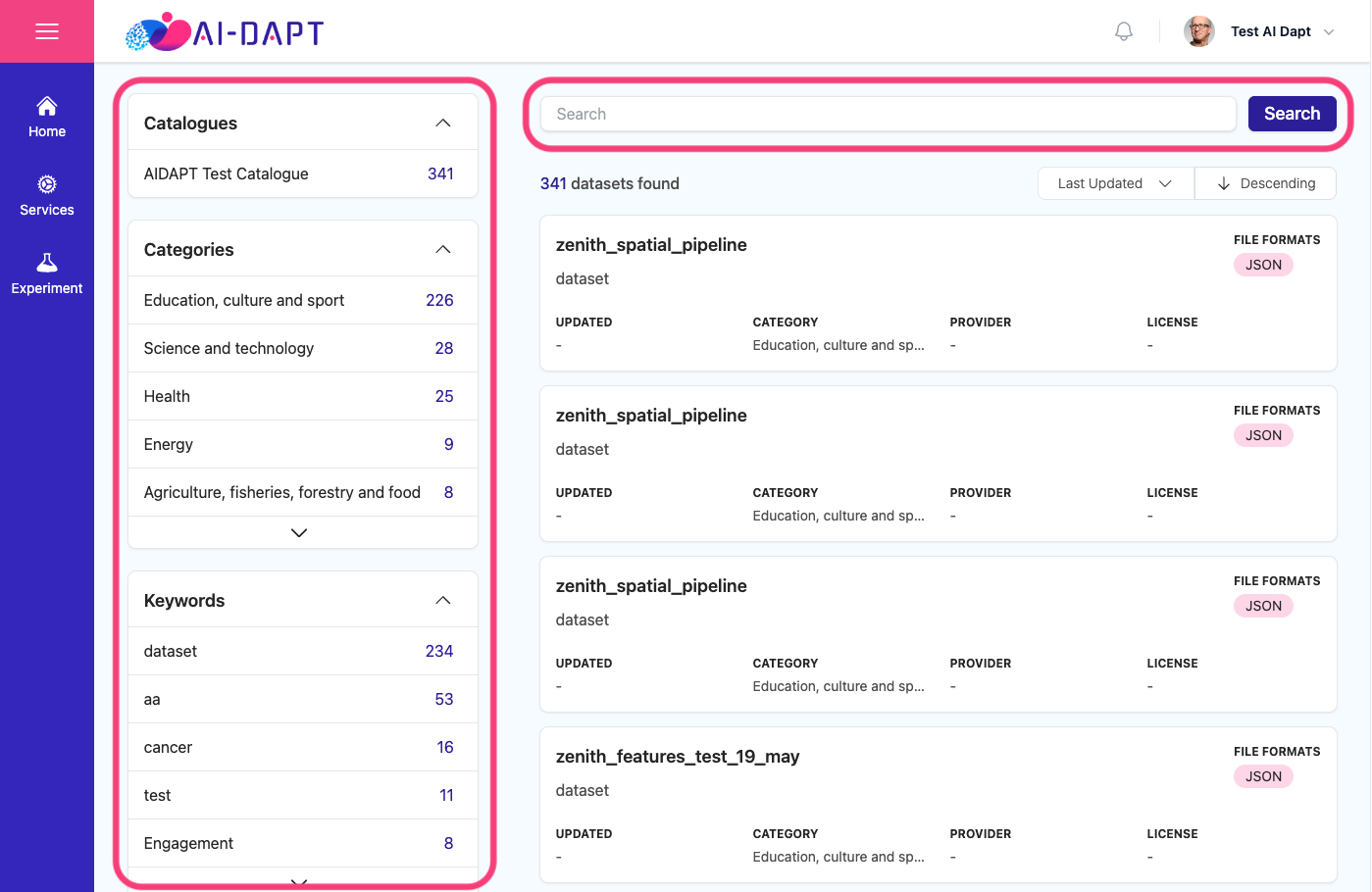This screenshot has height=892, width=1372.
Task: Go to Home in sidebar
Action: [x=47, y=118]
